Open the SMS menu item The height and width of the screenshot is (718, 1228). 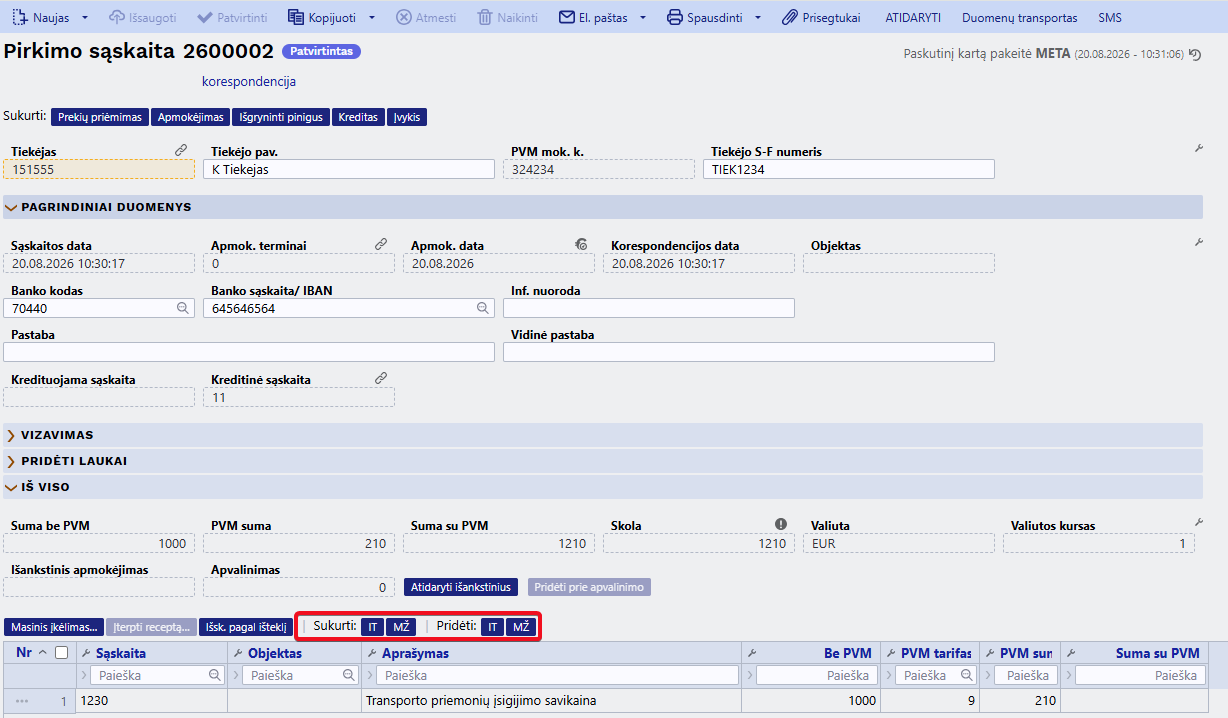[x=1110, y=18]
